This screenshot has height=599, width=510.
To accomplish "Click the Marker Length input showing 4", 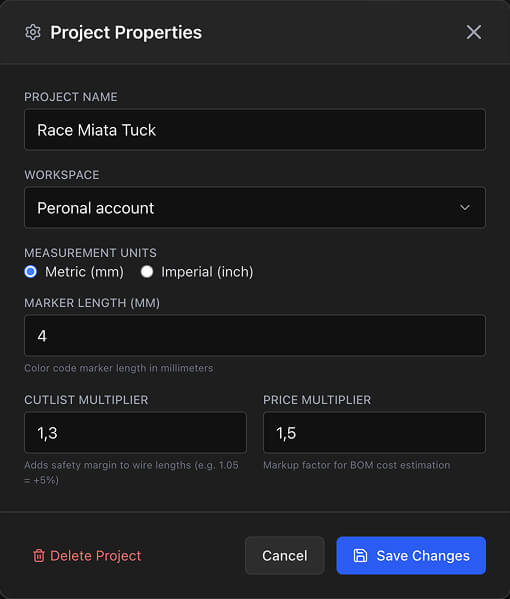I will 255,336.
